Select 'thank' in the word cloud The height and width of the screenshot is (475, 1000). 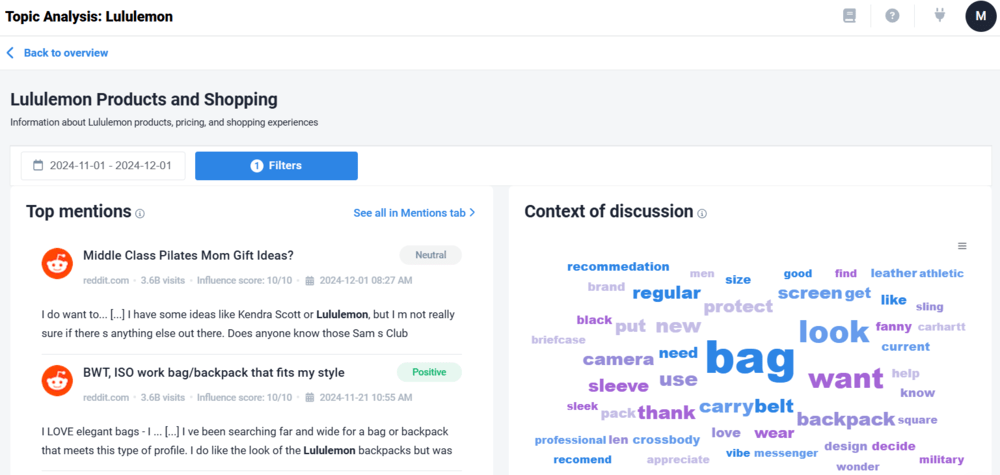click(666, 413)
